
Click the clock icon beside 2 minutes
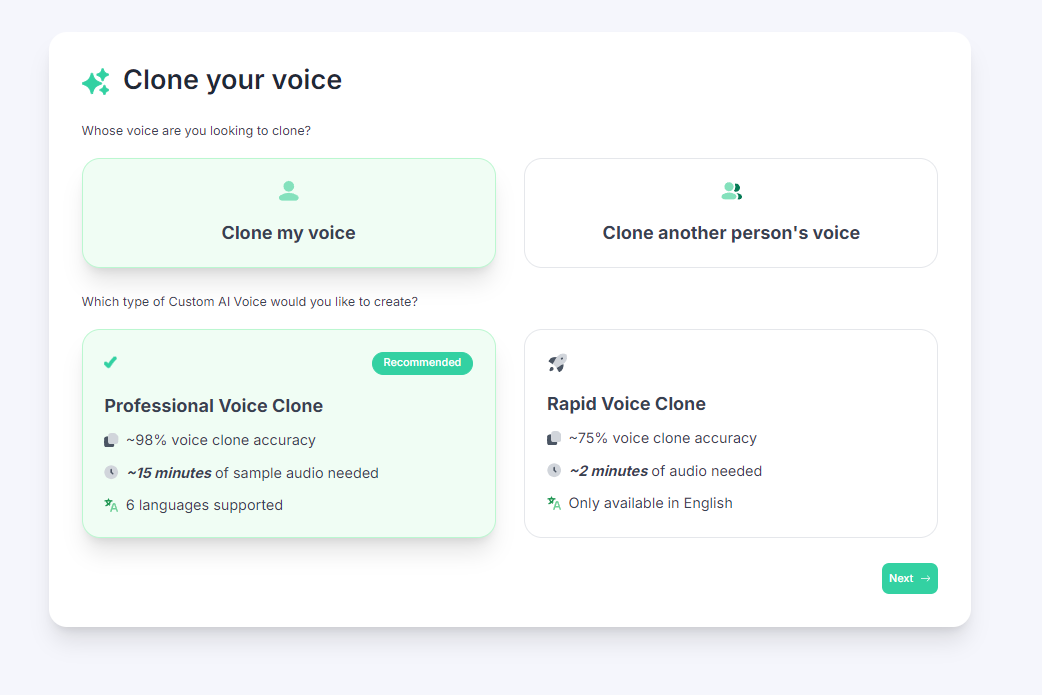(554, 469)
